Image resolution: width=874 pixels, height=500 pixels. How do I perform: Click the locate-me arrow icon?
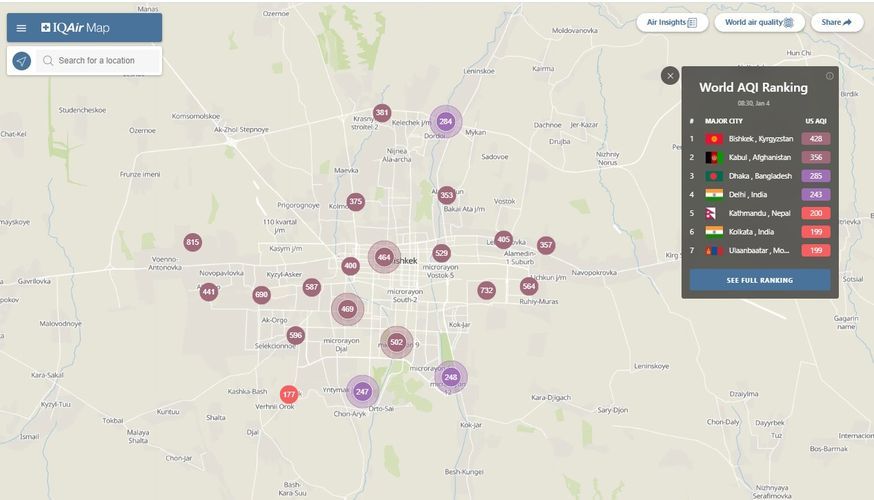coord(22,61)
